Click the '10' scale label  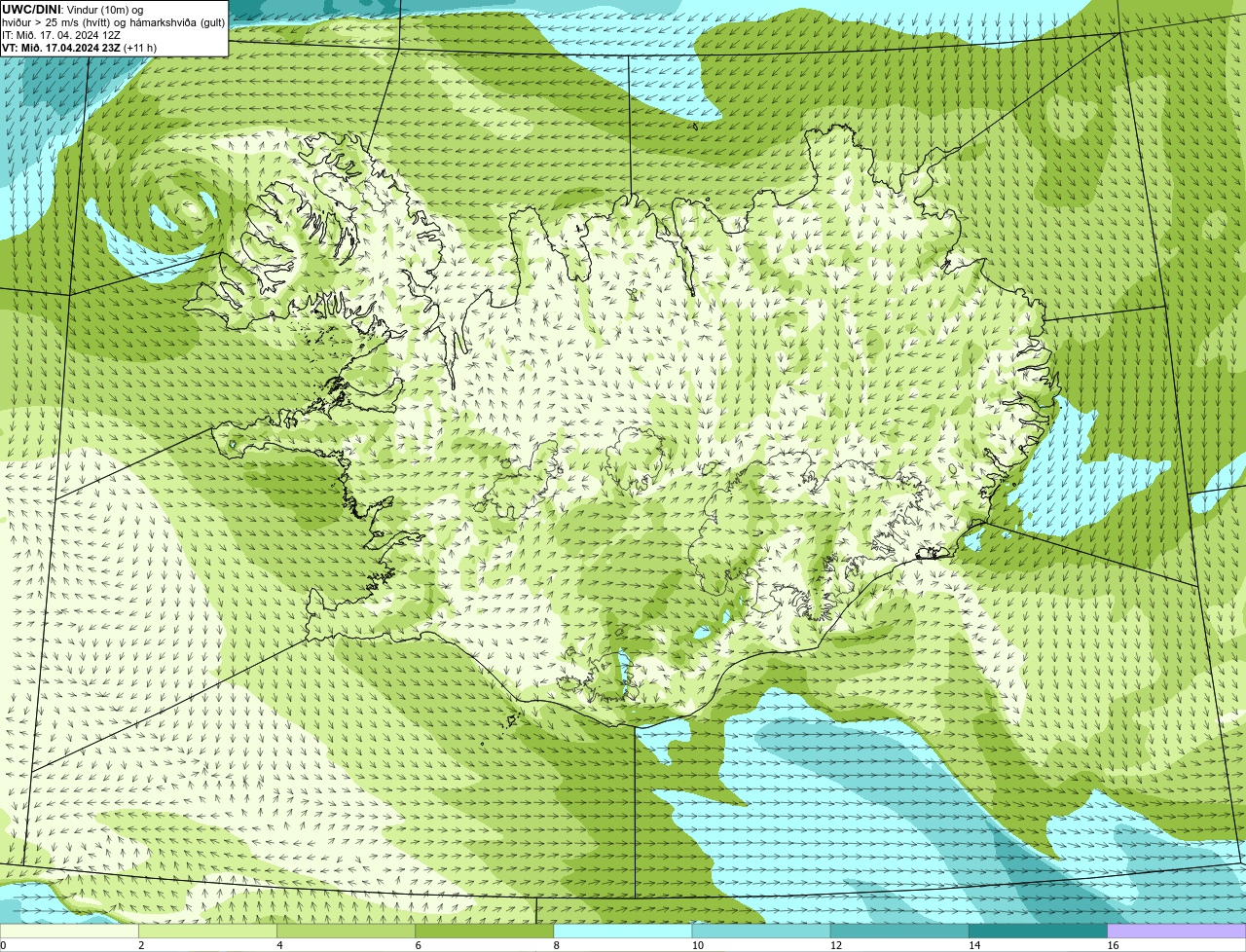pyautogui.click(x=698, y=945)
